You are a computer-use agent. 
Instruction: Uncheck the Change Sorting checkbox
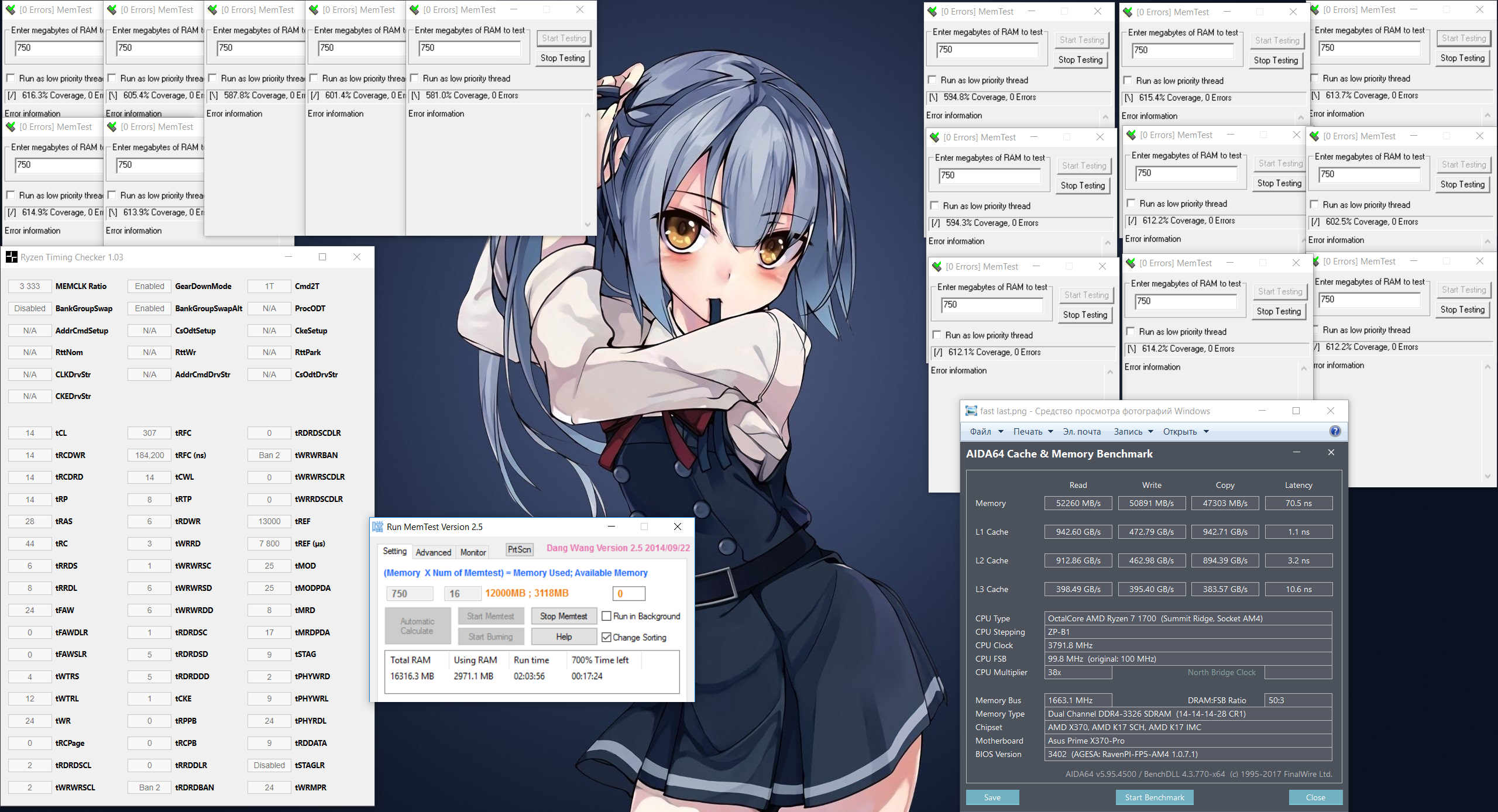click(606, 637)
